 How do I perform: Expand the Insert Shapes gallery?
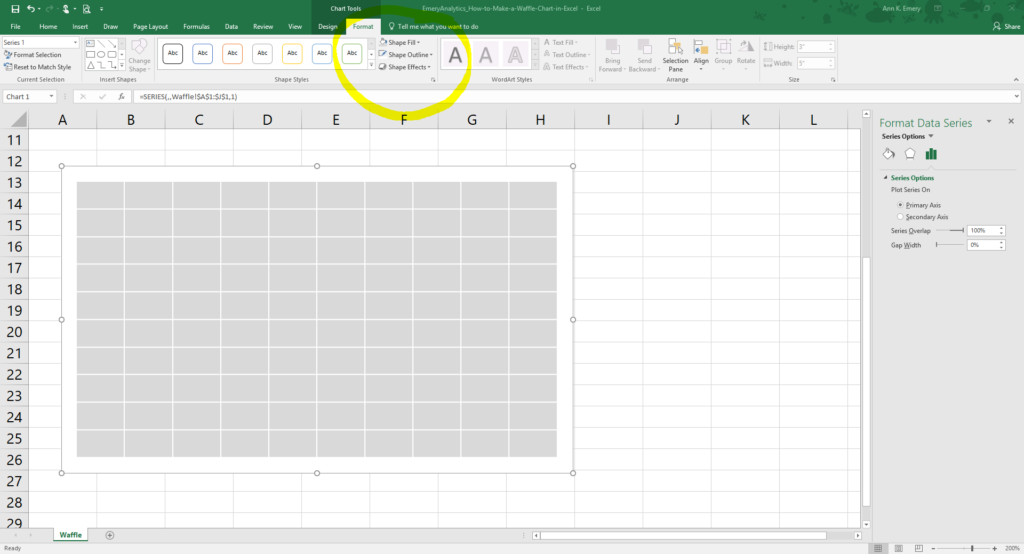point(122,65)
